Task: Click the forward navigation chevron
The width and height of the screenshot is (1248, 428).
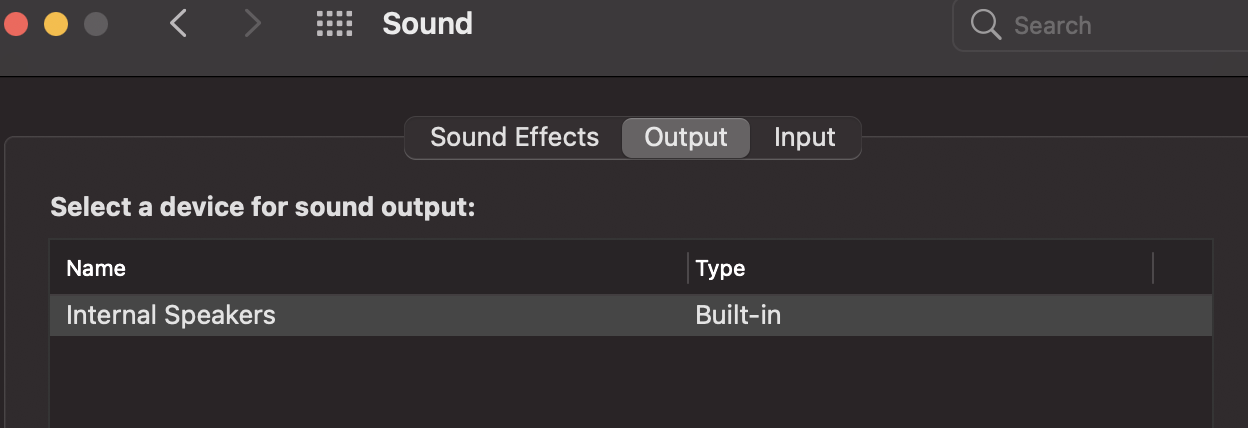Action: pyautogui.click(x=252, y=24)
